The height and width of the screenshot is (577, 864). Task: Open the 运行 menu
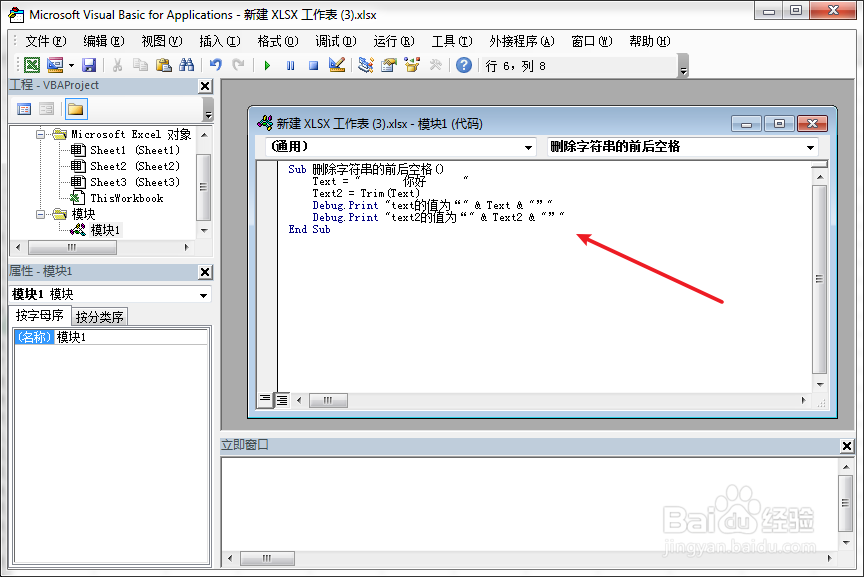(393, 41)
